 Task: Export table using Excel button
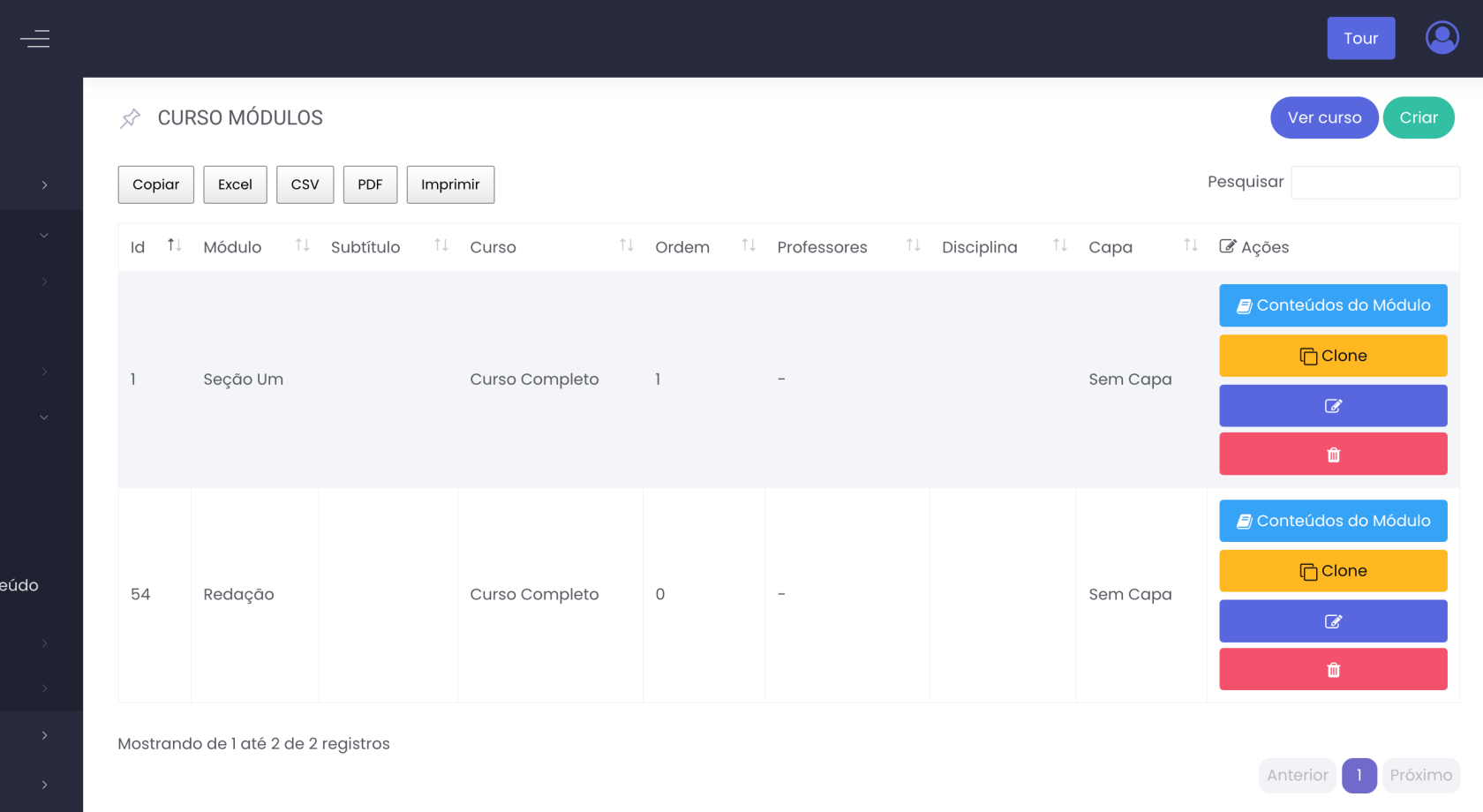[x=235, y=184]
